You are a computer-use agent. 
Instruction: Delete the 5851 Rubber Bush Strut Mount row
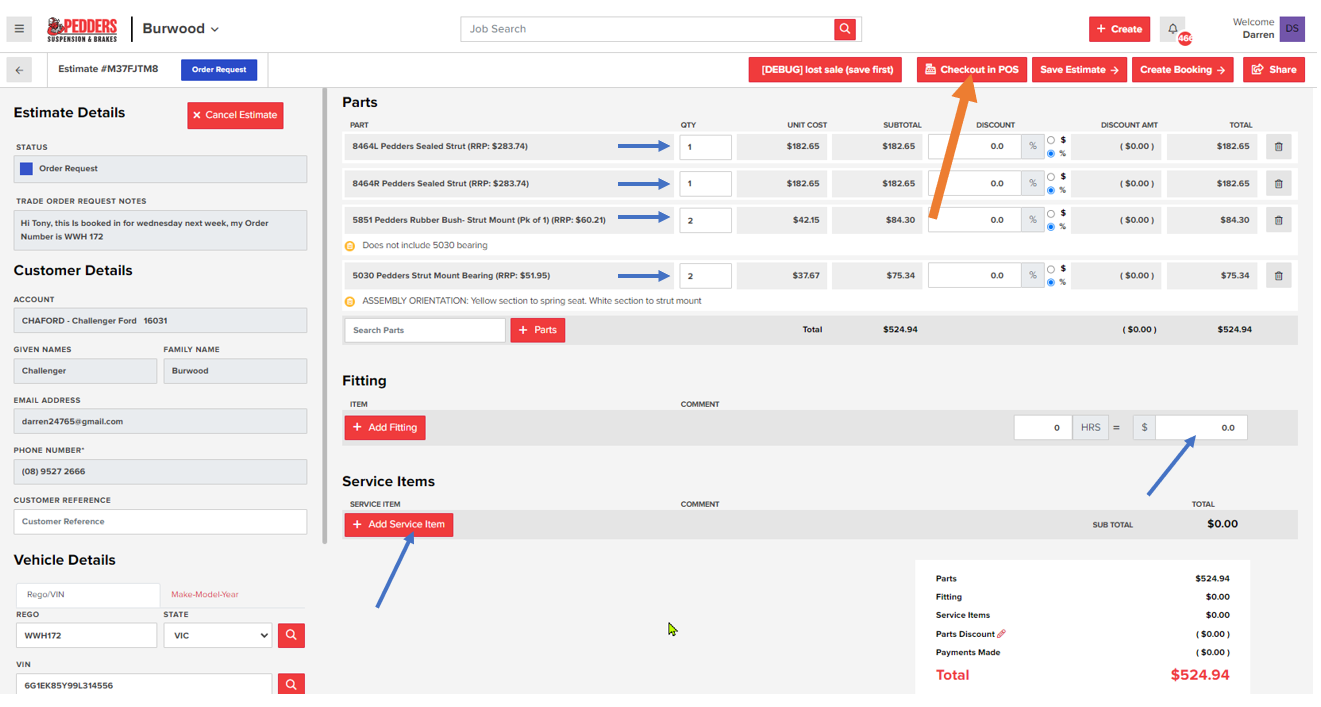(x=1278, y=220)
